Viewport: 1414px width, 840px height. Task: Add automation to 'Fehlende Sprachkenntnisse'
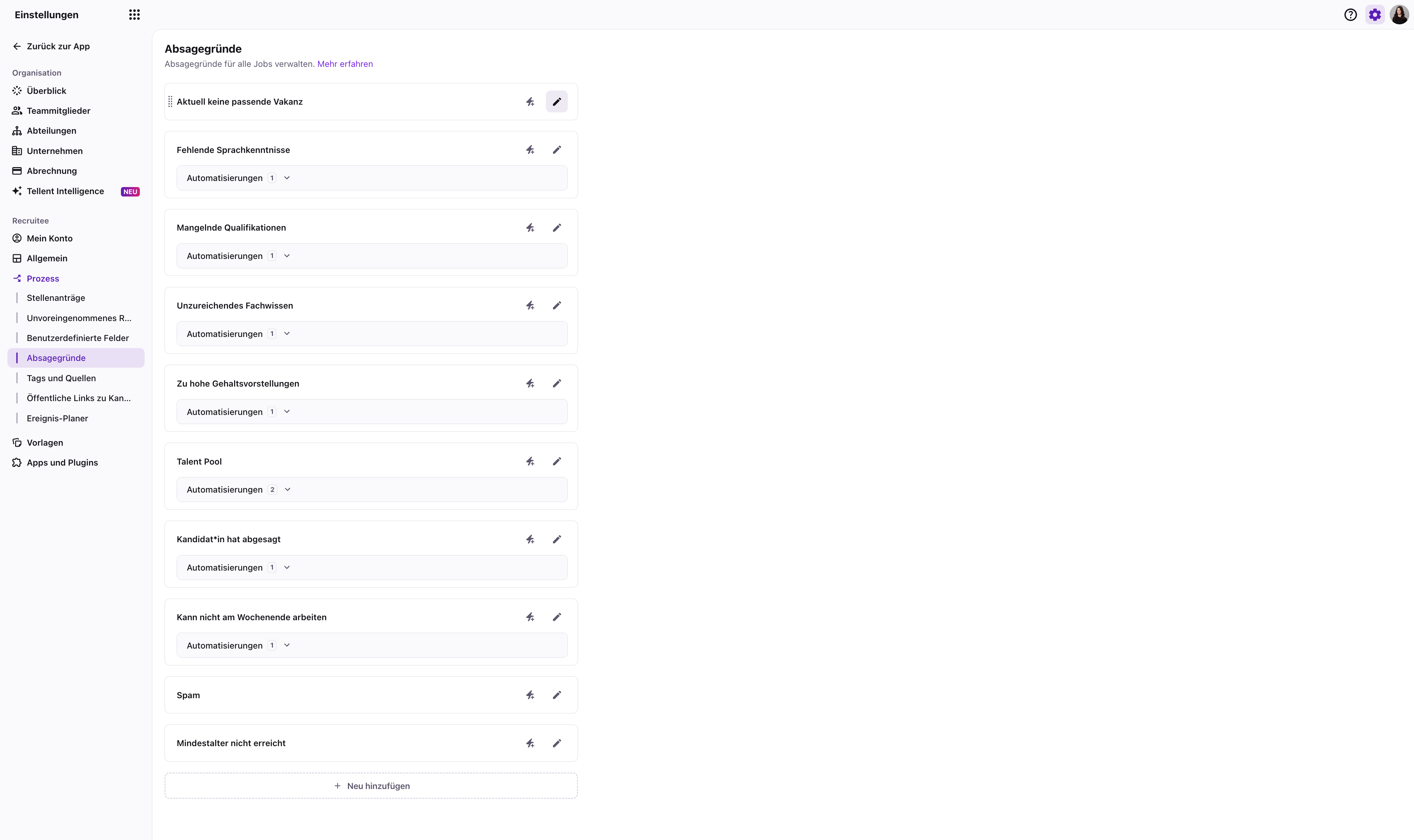(530, 150)
